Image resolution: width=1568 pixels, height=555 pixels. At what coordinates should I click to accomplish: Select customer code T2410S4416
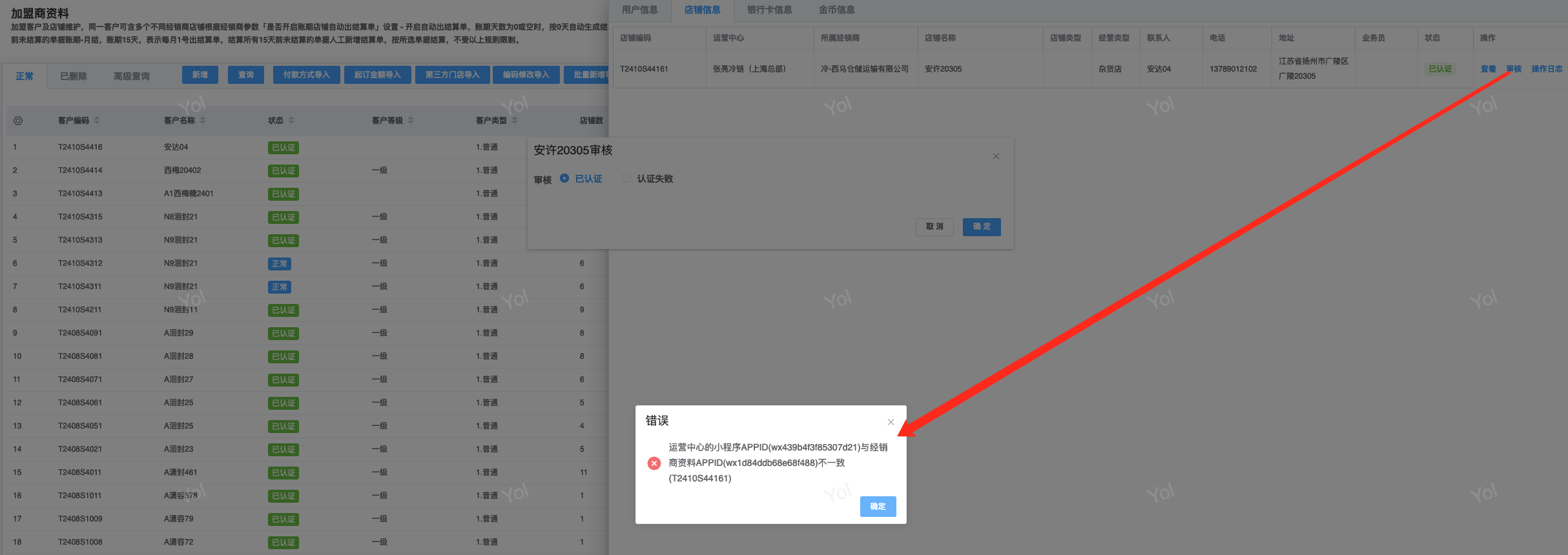80,147
